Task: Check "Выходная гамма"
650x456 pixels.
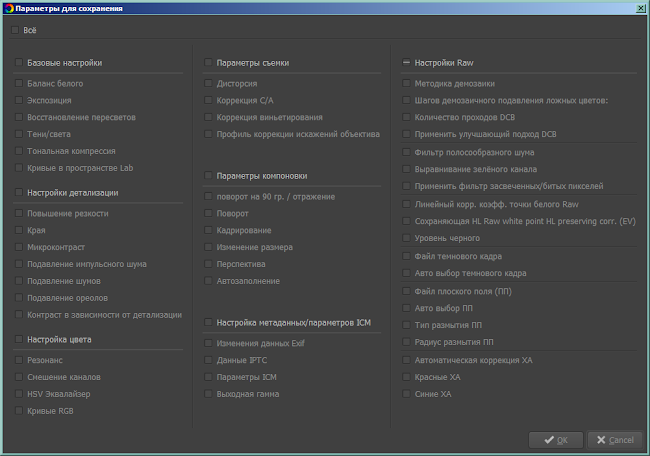Action: click(x=208, y=394)
